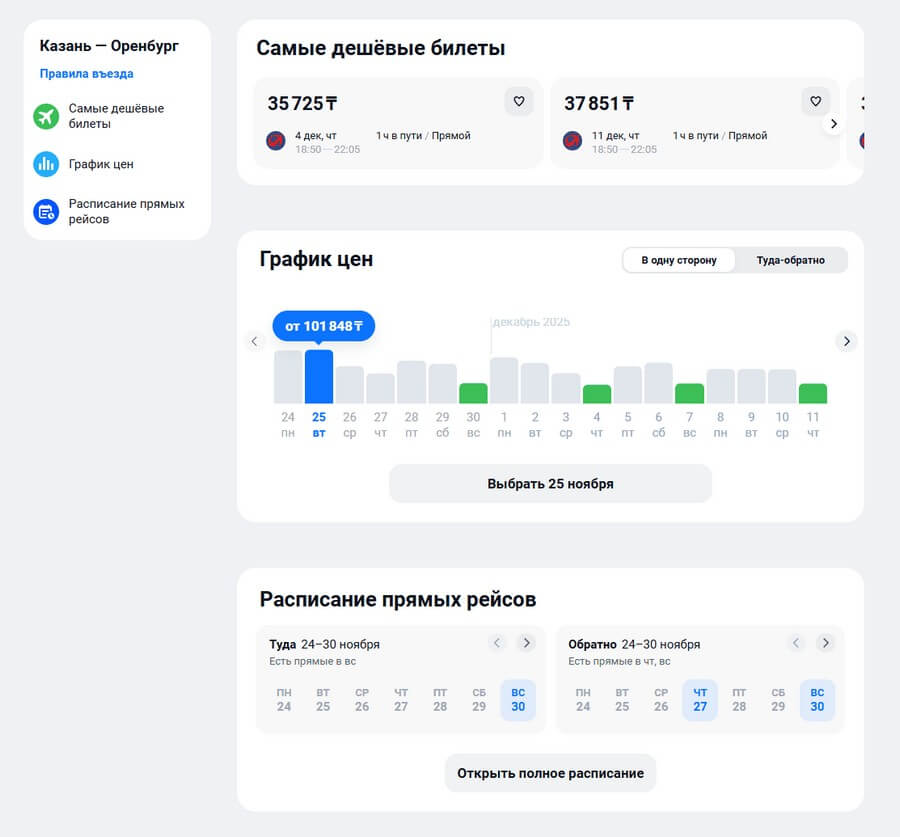Select the grey bar for 6 сб
The image size is (900, 837).
coord(658,383)
